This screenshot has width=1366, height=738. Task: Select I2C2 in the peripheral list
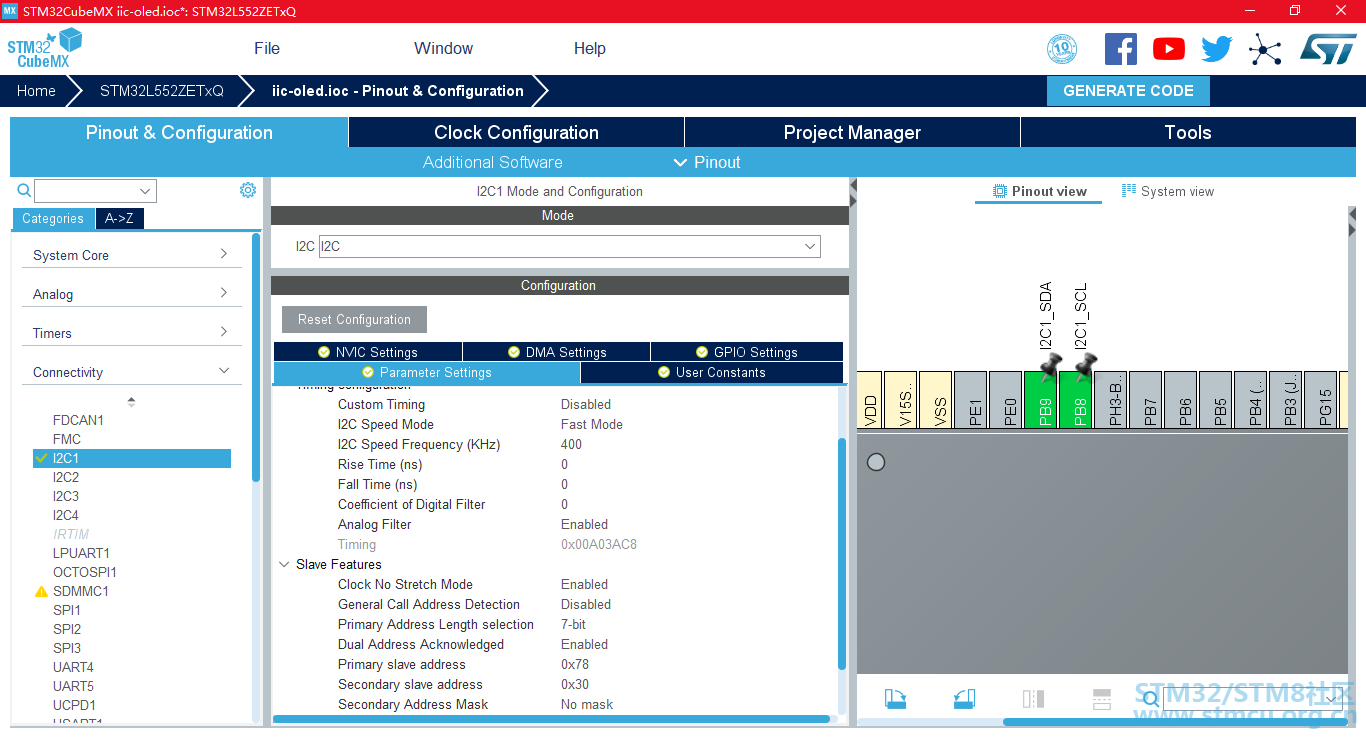66,477
